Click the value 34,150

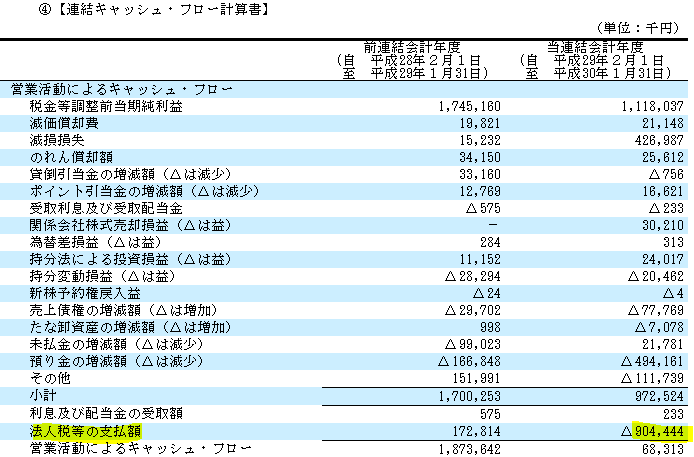coord(480,157)
